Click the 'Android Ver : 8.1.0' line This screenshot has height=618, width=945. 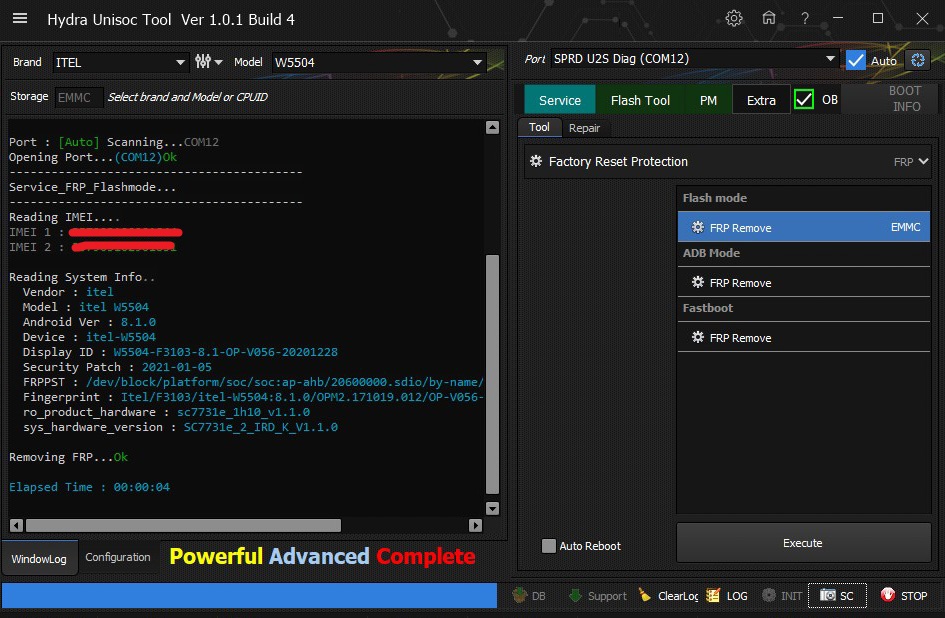pyautogui.click(x=89, y=322)
